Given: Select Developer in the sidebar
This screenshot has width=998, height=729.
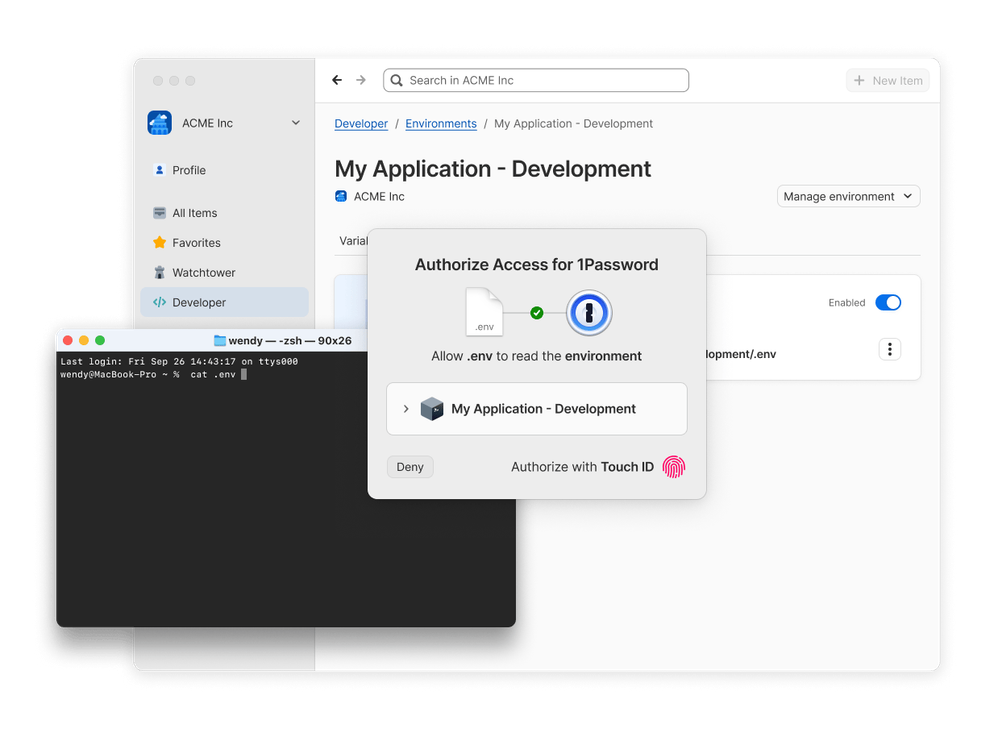Looking at the screenshot, I should click(199, 302).
